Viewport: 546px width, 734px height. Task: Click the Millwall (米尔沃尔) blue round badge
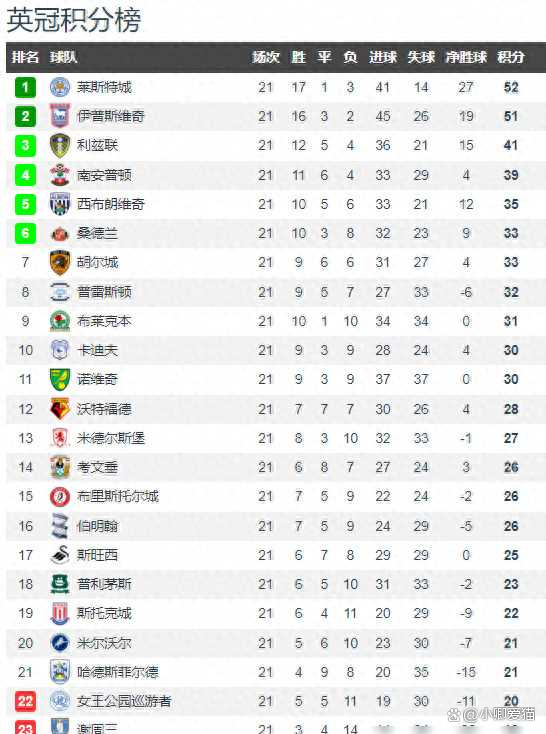pos(60,643)
